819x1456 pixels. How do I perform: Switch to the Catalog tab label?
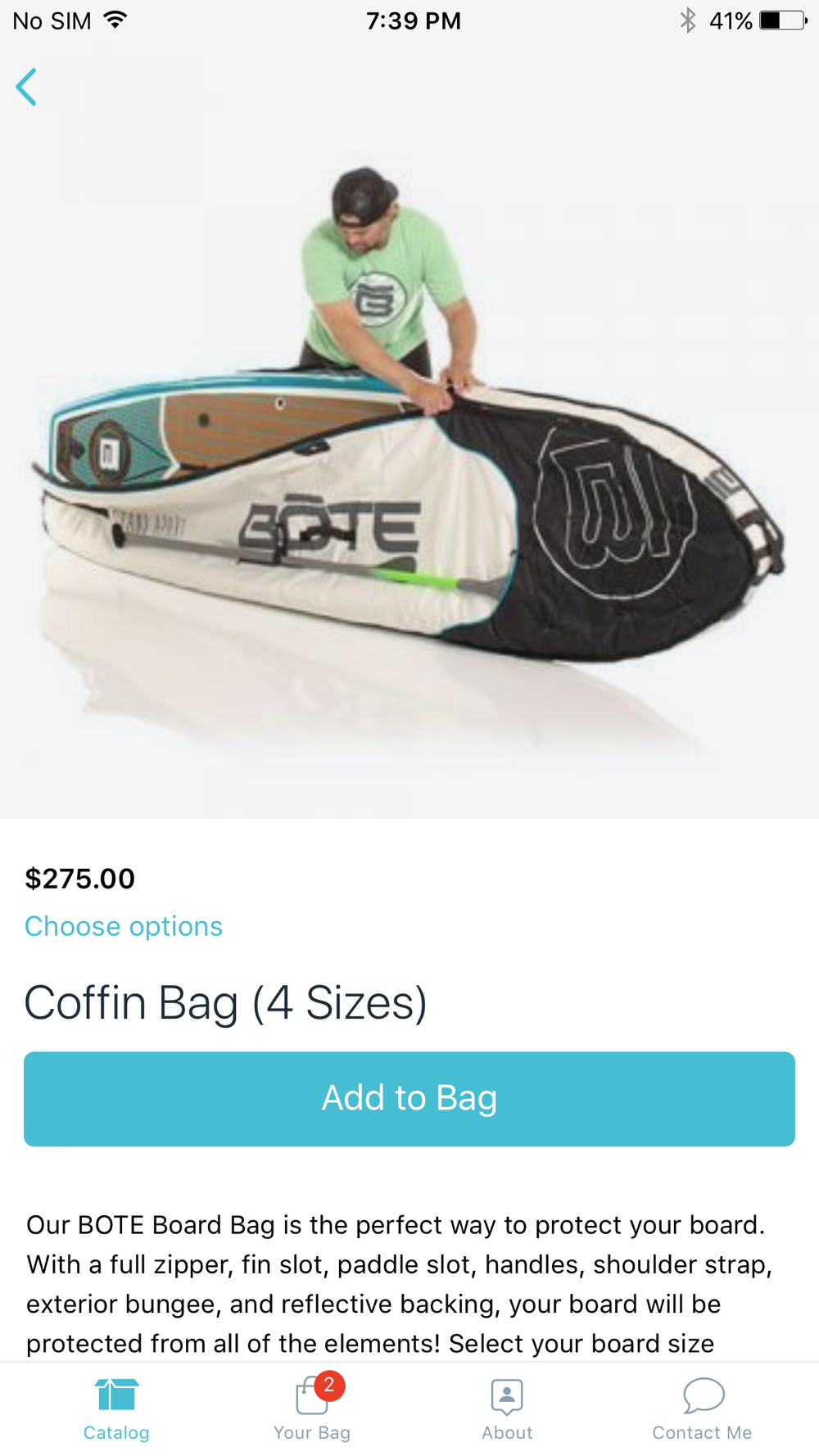coord(116,1432)
